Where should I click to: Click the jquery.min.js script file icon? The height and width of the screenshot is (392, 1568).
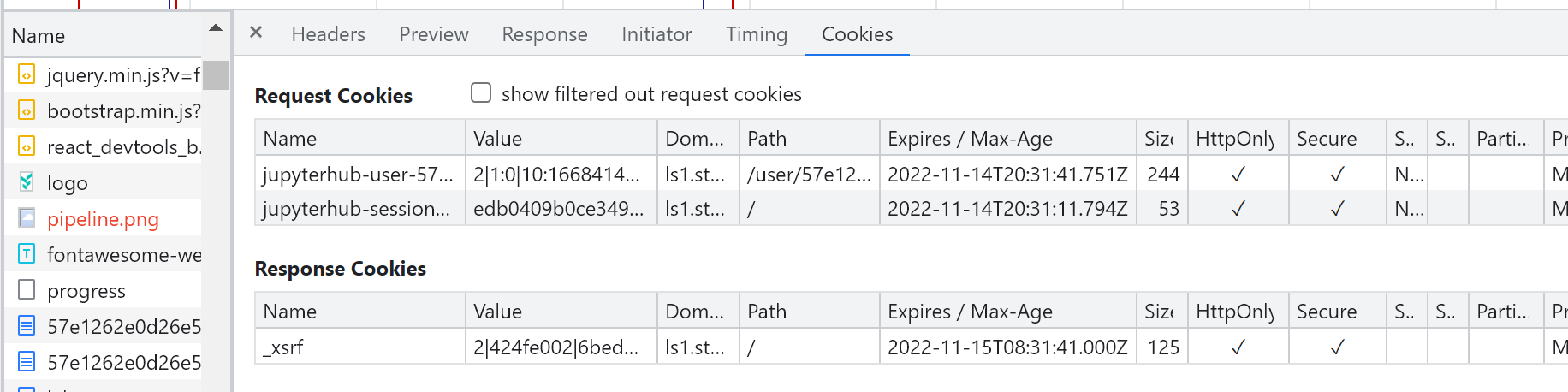pyautogui.click(x=27, y=75)
